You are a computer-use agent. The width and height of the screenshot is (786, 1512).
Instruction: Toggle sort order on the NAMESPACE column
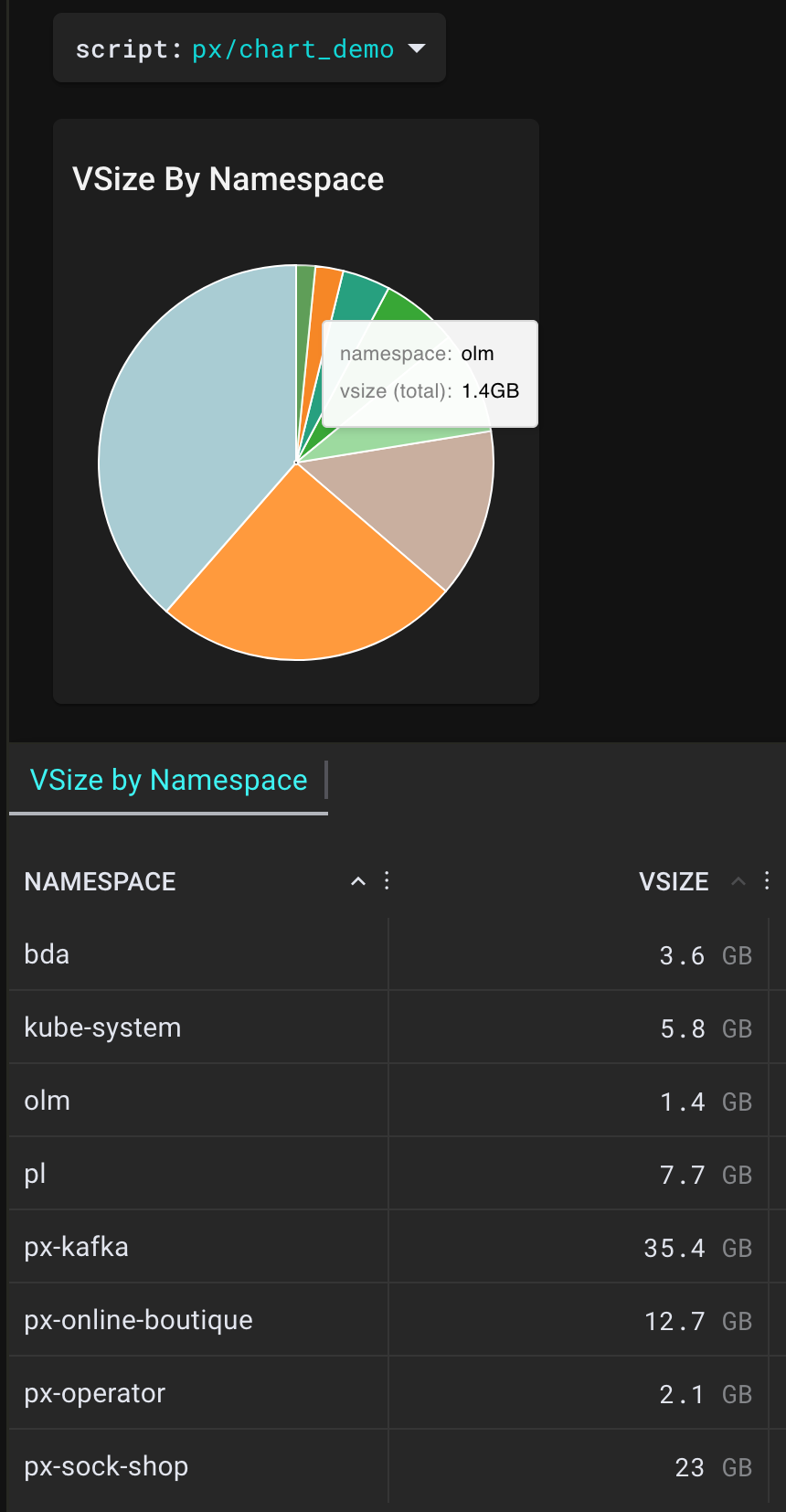[356, 880]
